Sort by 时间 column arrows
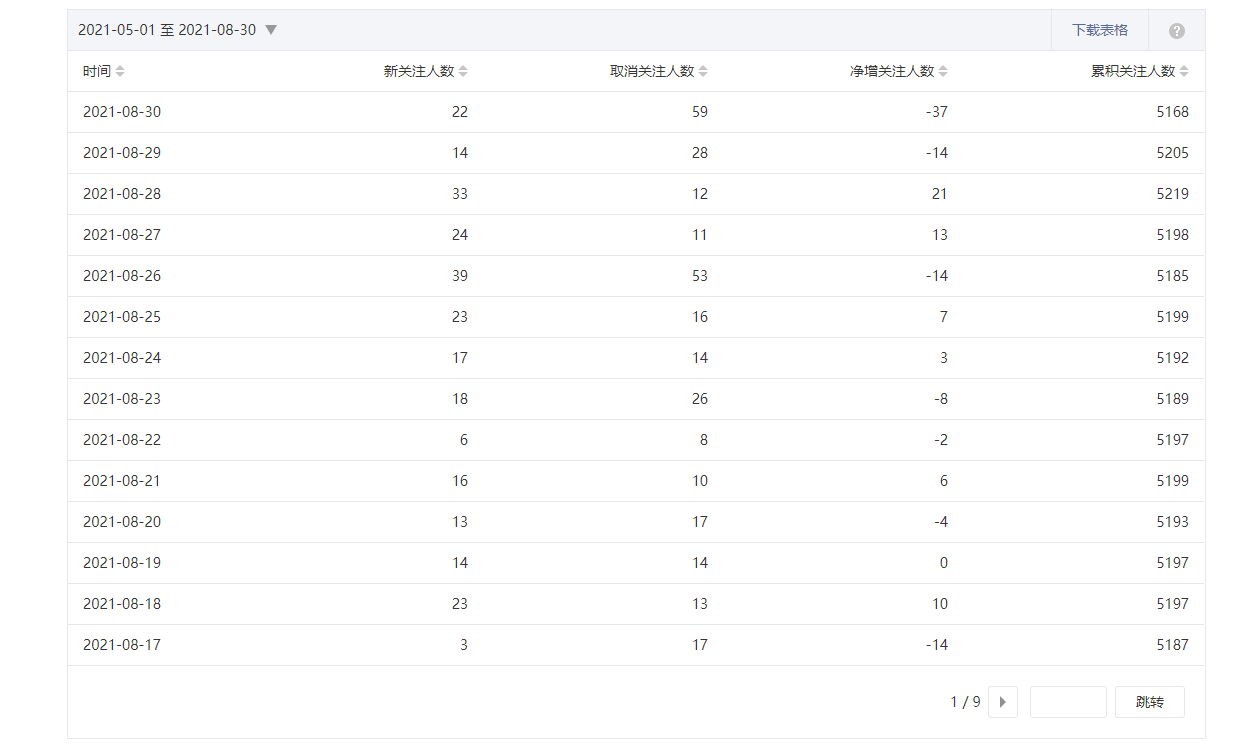The height and width of the screenshot is (756, 1238). coord(120,72)
